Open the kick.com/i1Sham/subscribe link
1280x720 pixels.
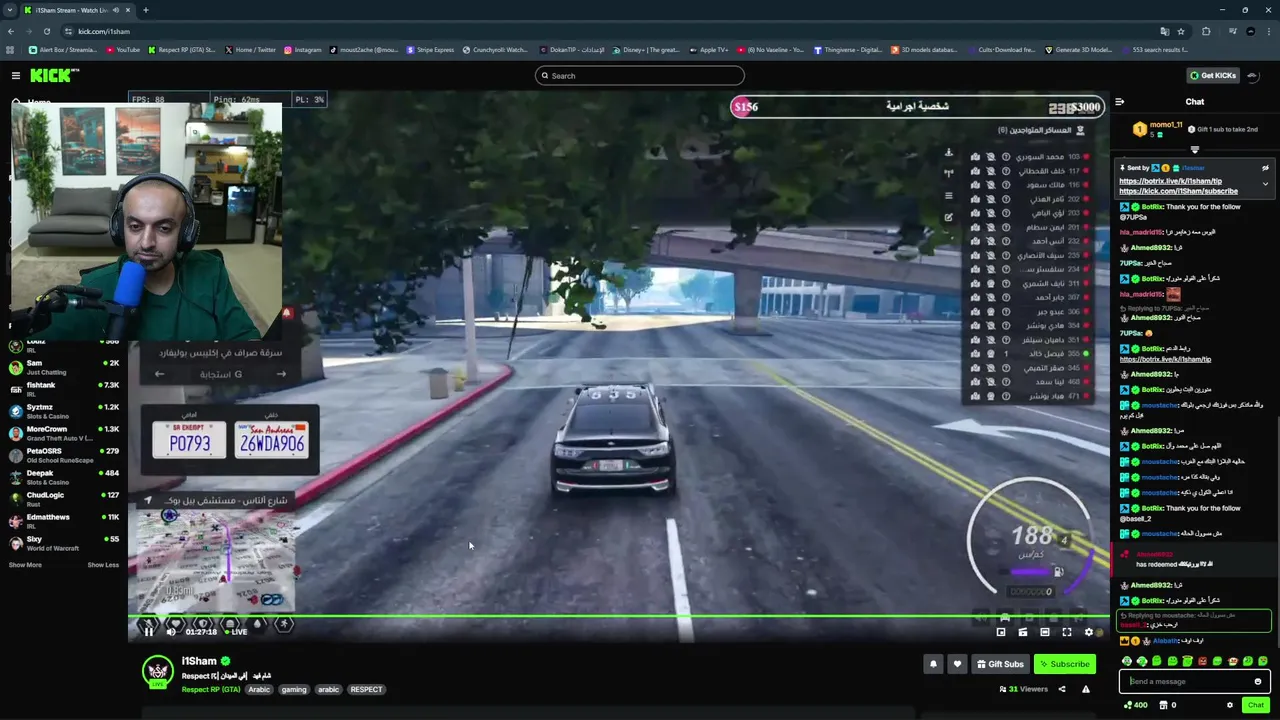pyautogui.click(x=1178, y=191)
